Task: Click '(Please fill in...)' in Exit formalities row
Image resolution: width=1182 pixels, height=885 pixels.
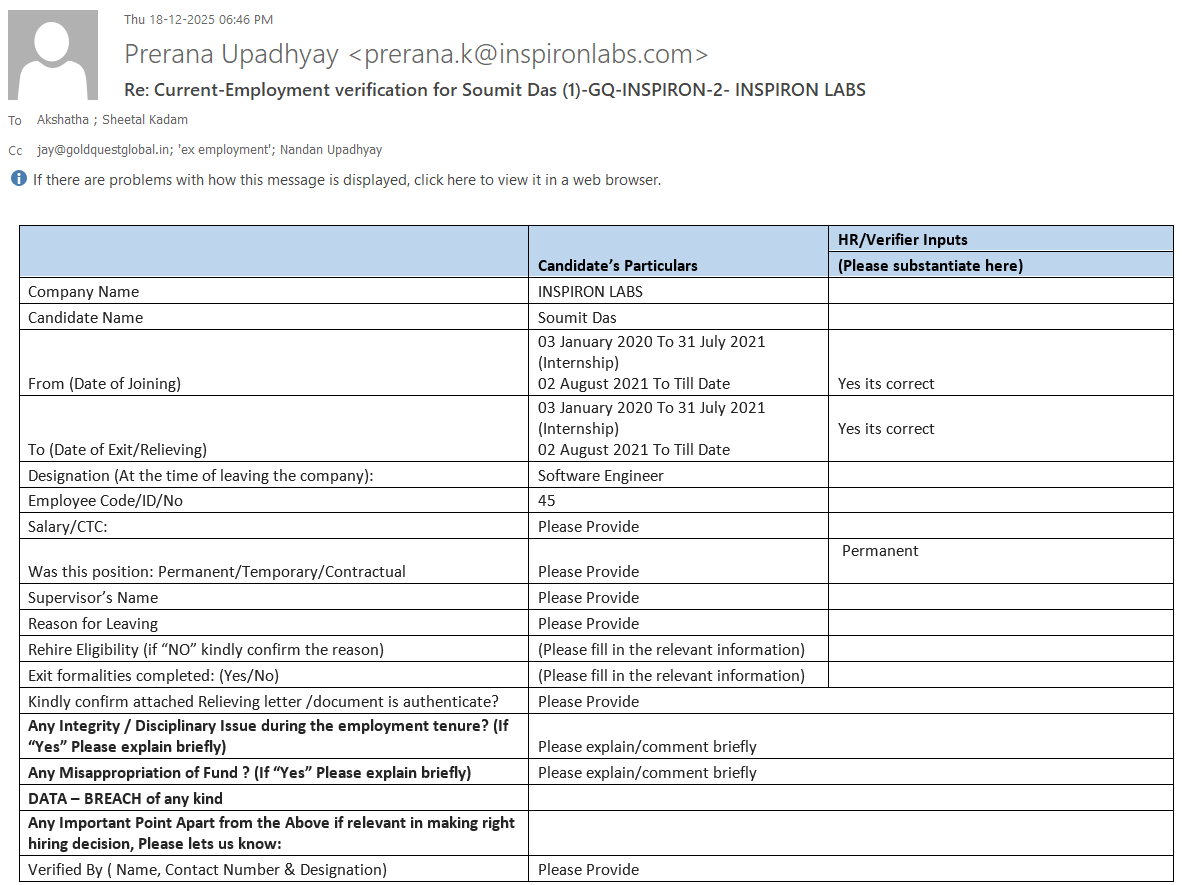Action: tap(671, 675)
